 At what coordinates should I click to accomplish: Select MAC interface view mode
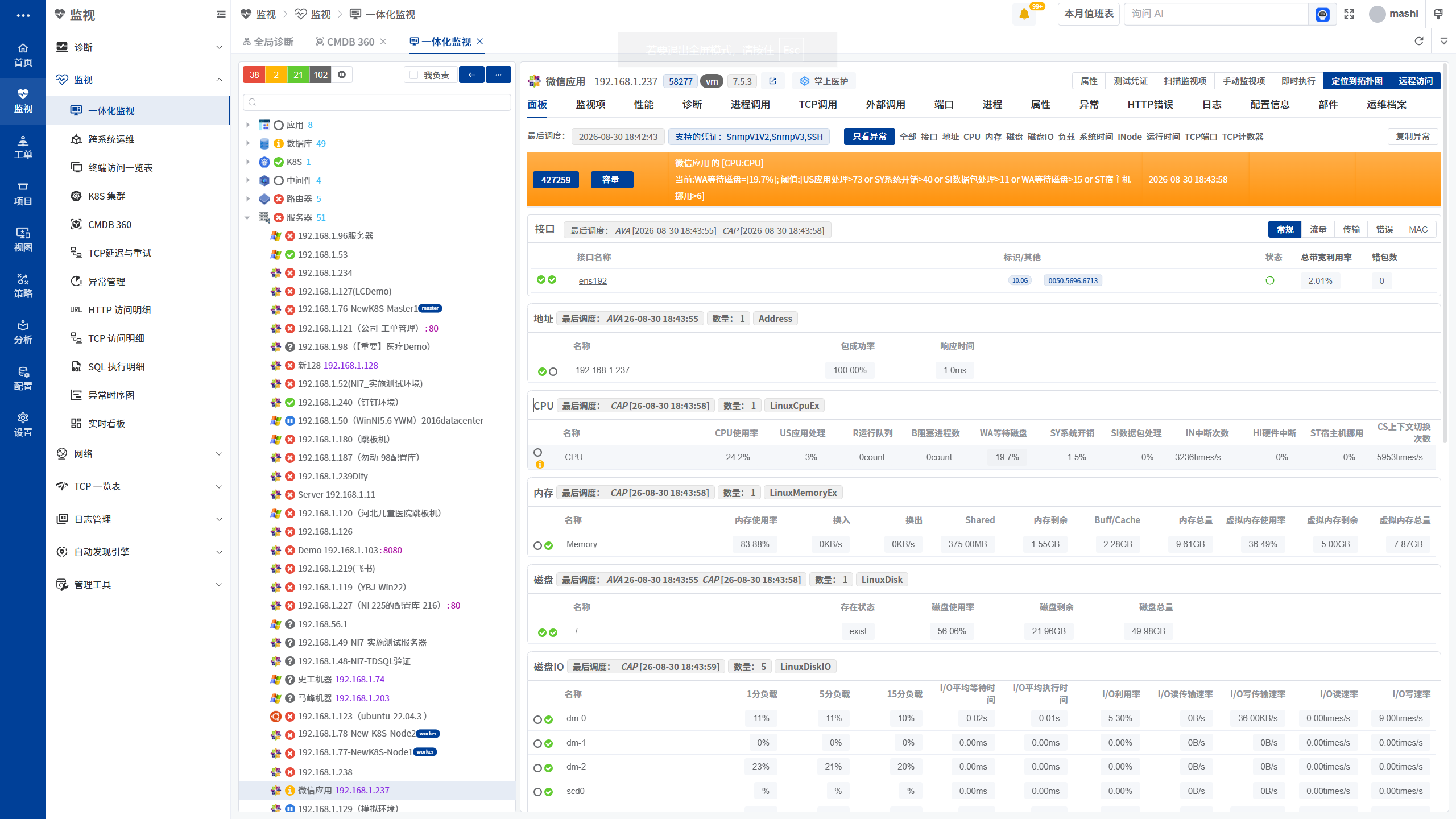(1418, 229)
